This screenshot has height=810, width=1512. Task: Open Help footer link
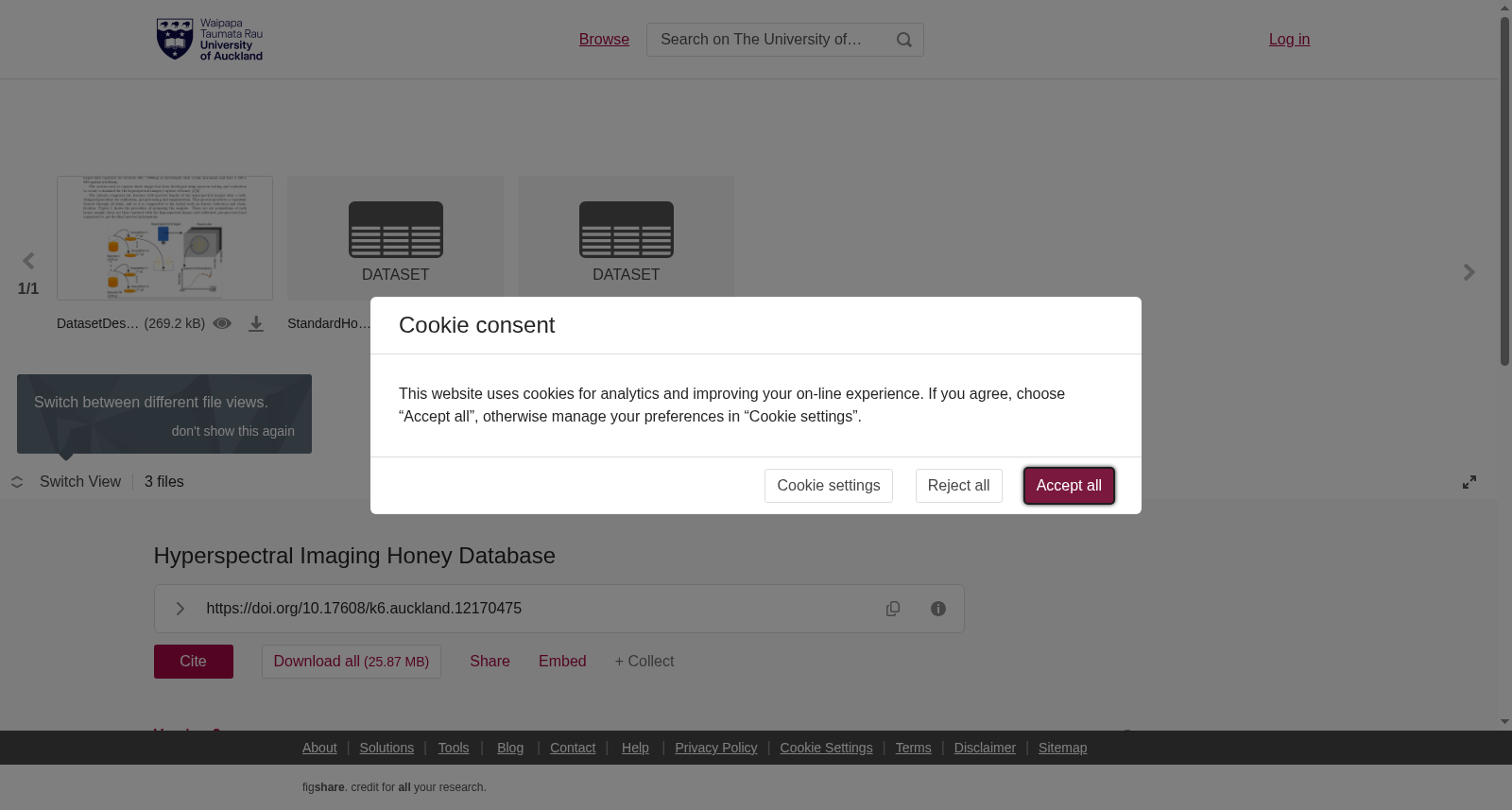point(635,748)
